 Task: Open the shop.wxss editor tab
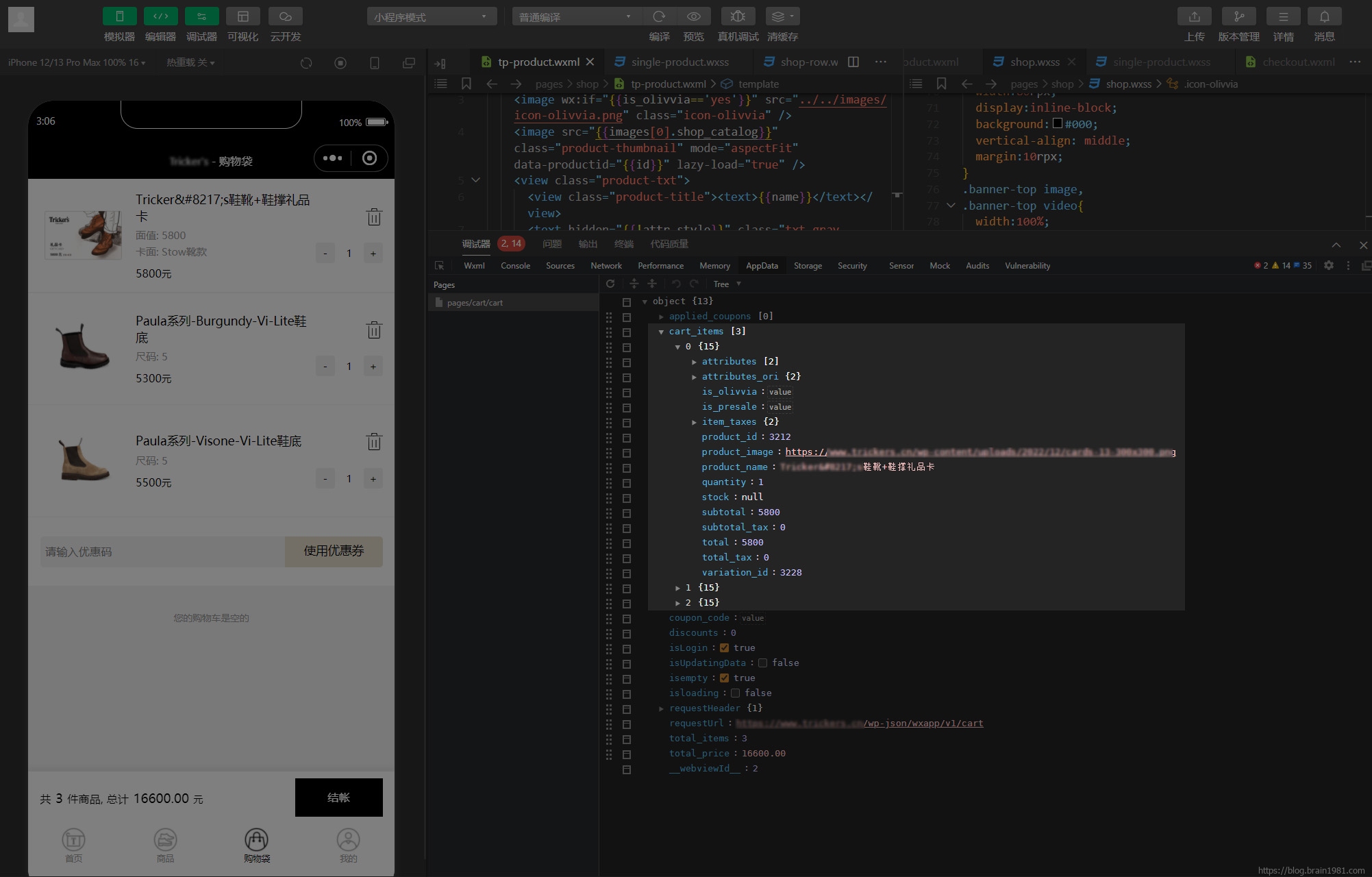1034,62
